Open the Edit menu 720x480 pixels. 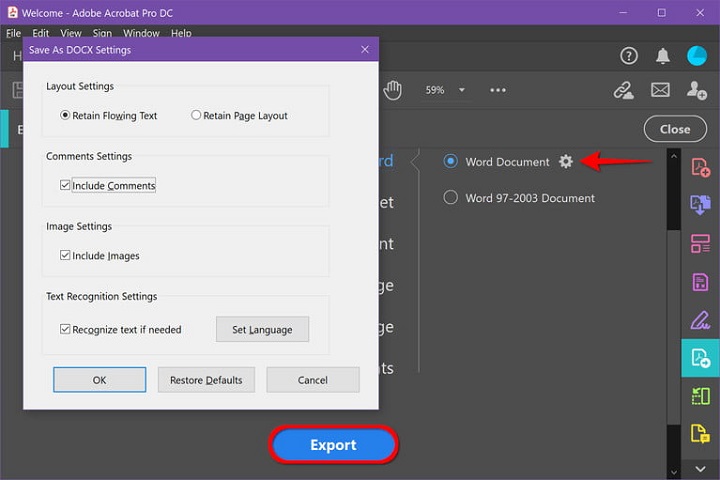[x=40, y=33]
